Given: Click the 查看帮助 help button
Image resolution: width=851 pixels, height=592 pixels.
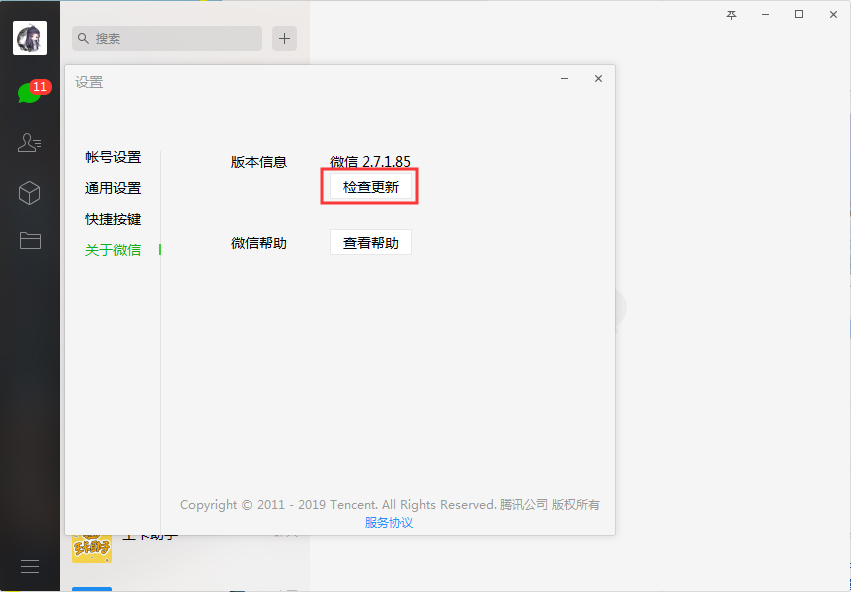Looking at the screenshot, I should 370,242.
